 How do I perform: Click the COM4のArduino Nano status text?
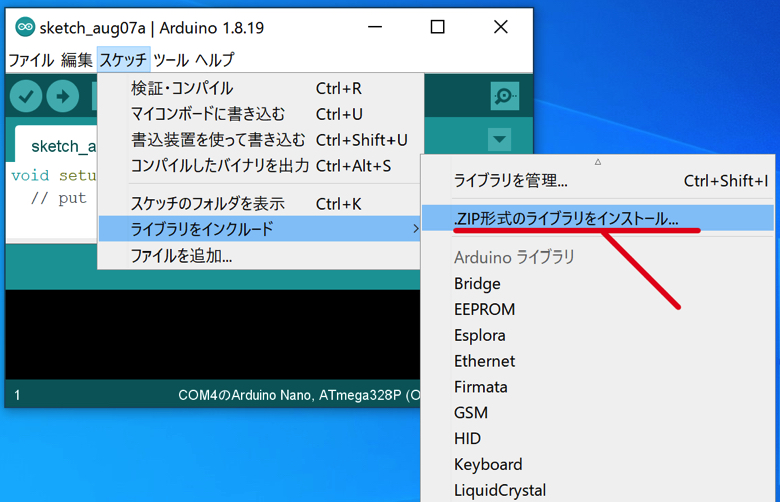pos(299,395)
